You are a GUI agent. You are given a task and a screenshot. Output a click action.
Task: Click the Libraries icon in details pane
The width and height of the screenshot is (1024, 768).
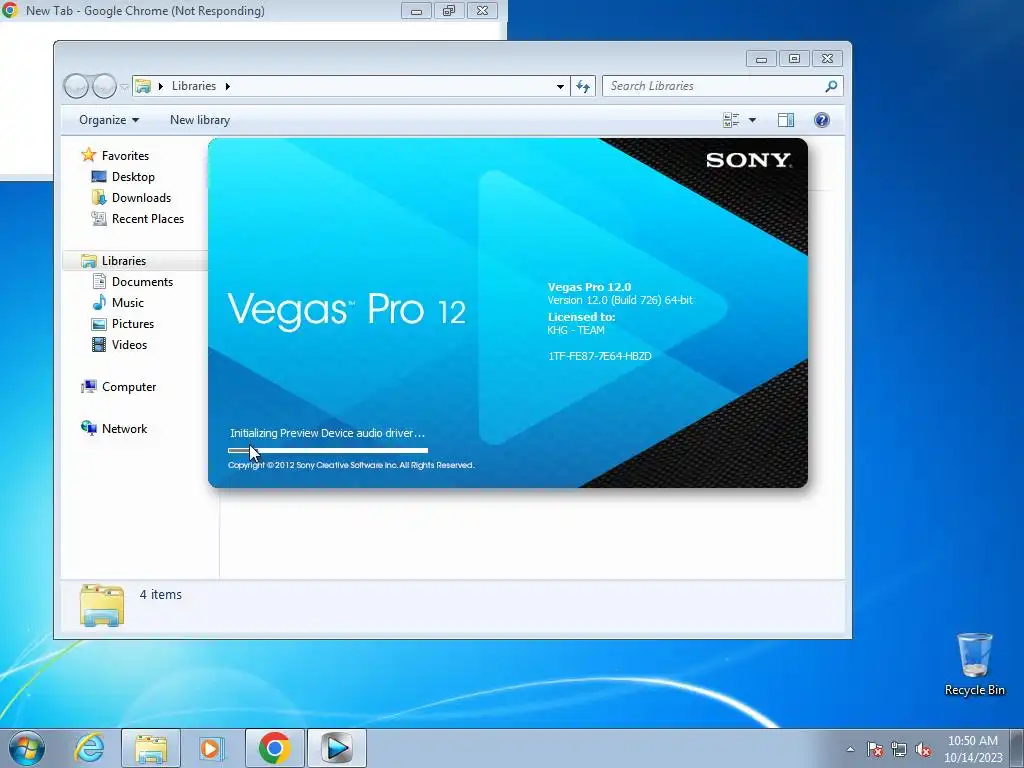(102, 605)
